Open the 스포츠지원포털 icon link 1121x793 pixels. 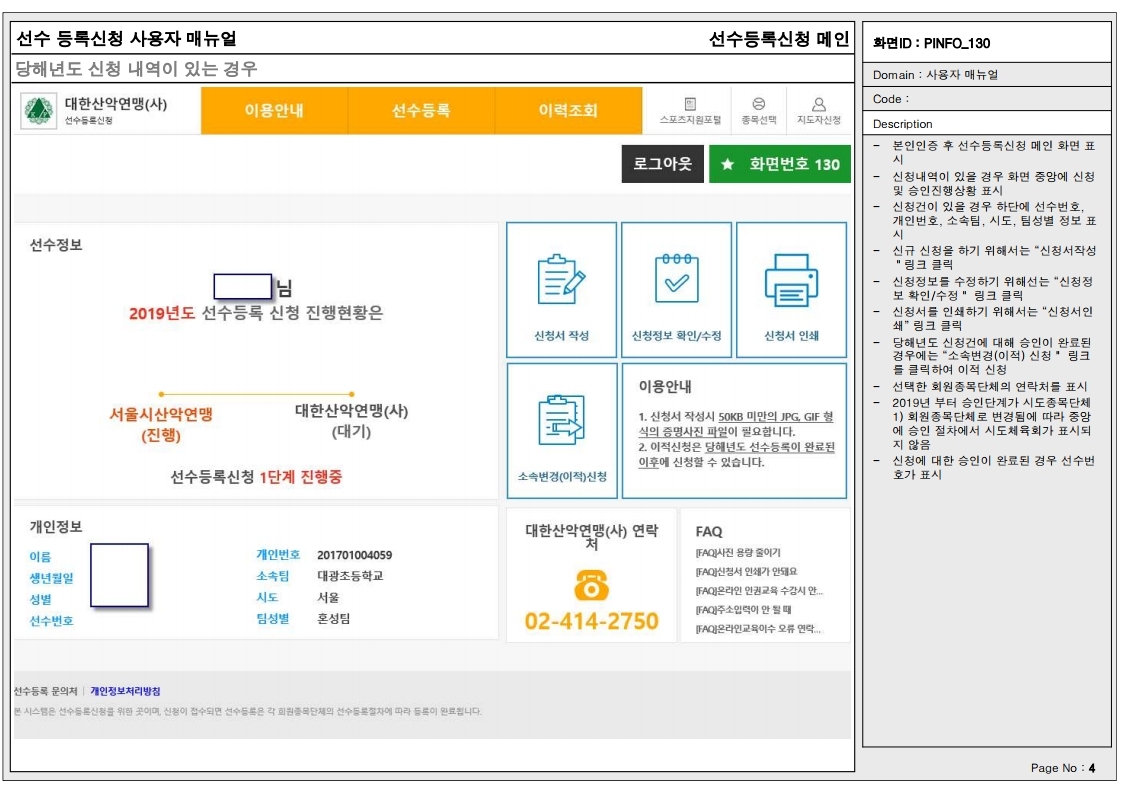point(690,111)
